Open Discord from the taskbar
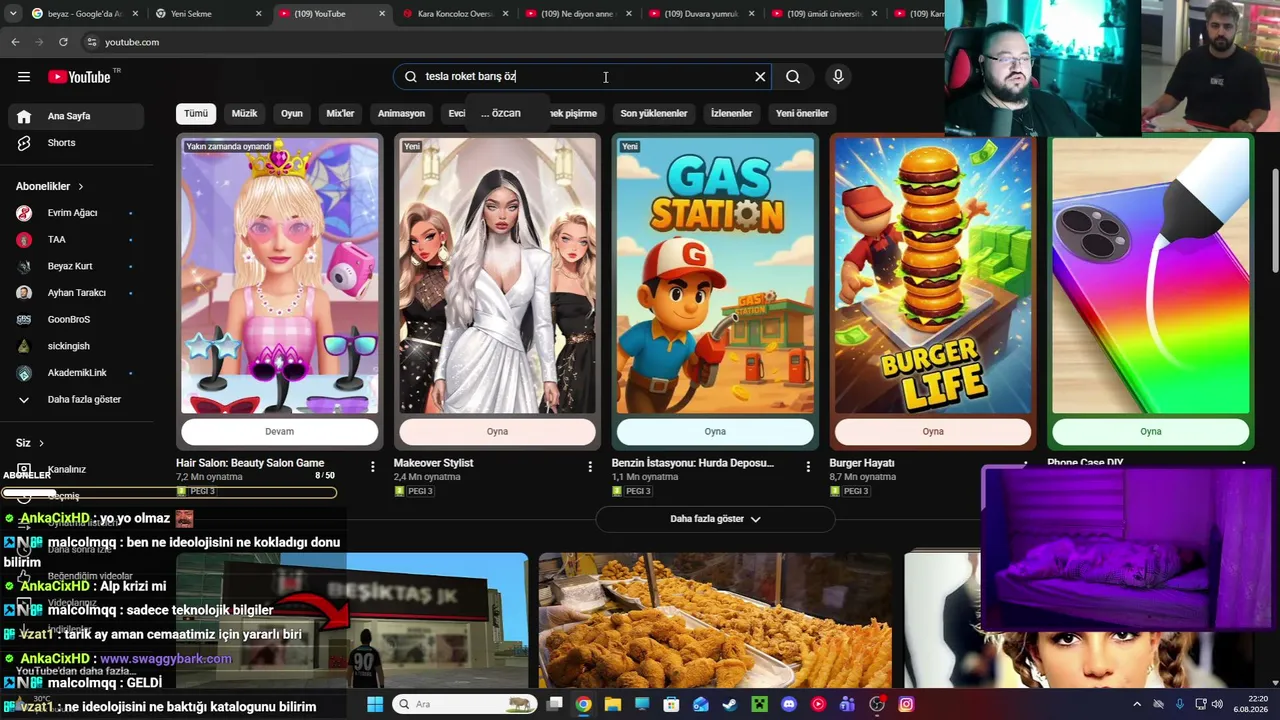Screen dimensions: 1280x720 789,704
